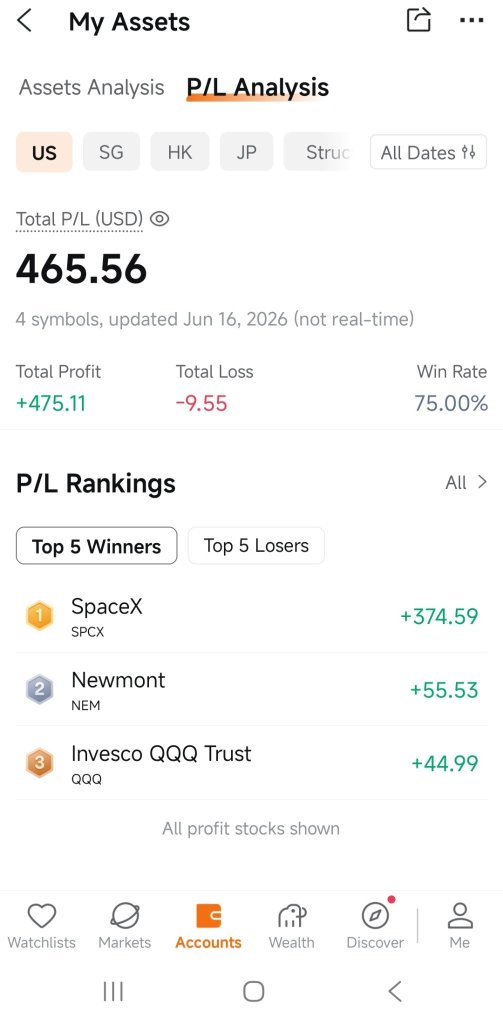Switch to the Assets Analysis tab
Viewport: 503px width, 1024px height.
pos(91,88)
